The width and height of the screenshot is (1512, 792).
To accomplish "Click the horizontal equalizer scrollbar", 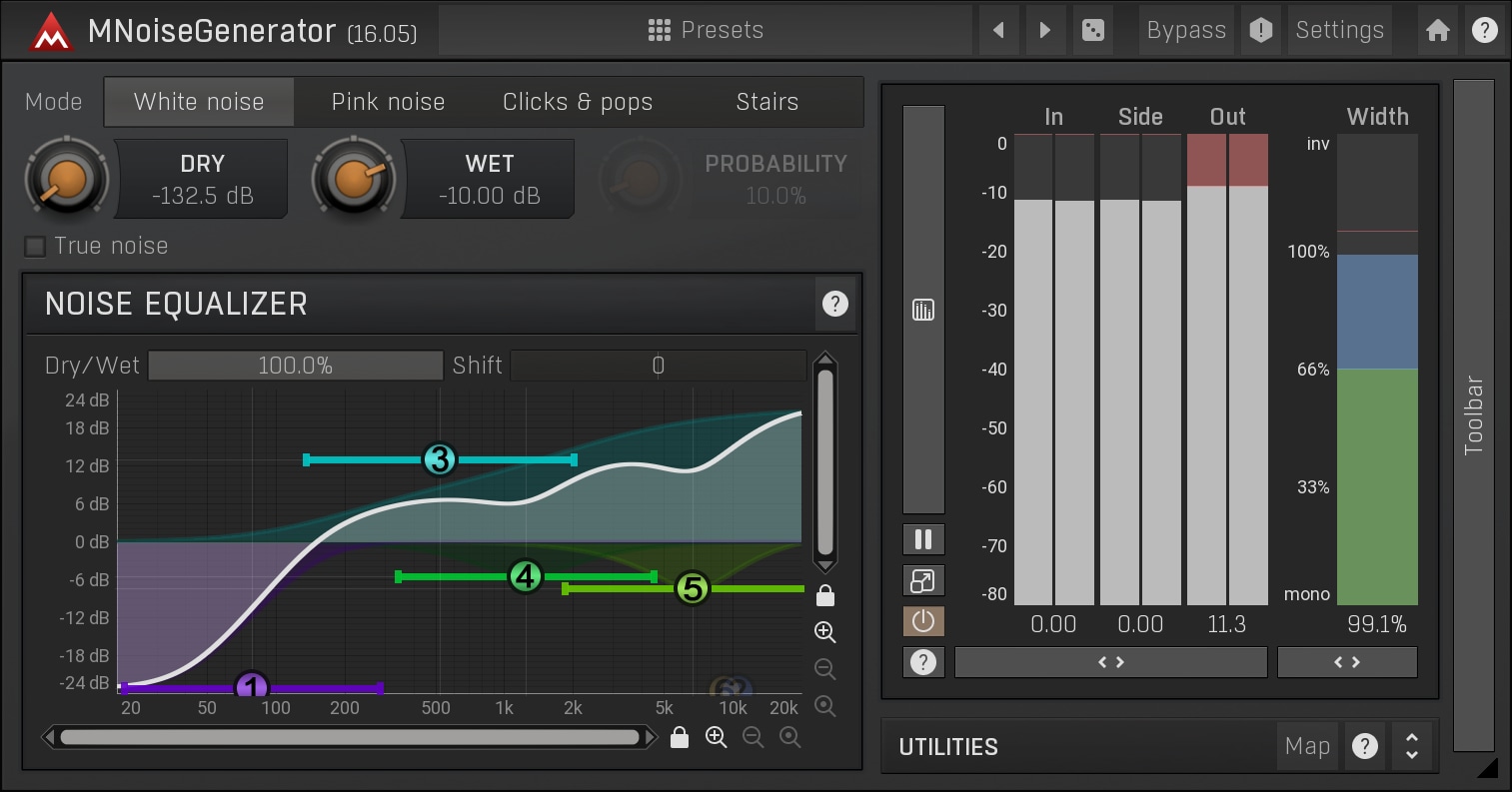I will (350, 737).
